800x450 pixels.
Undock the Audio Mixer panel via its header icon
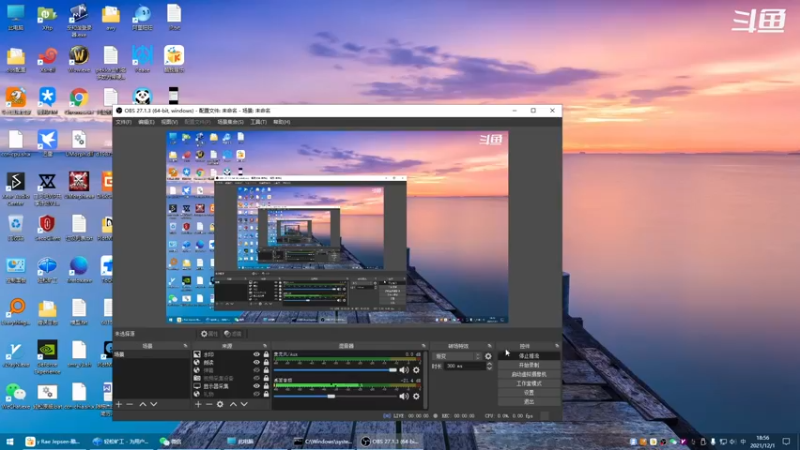coord(423,346)
